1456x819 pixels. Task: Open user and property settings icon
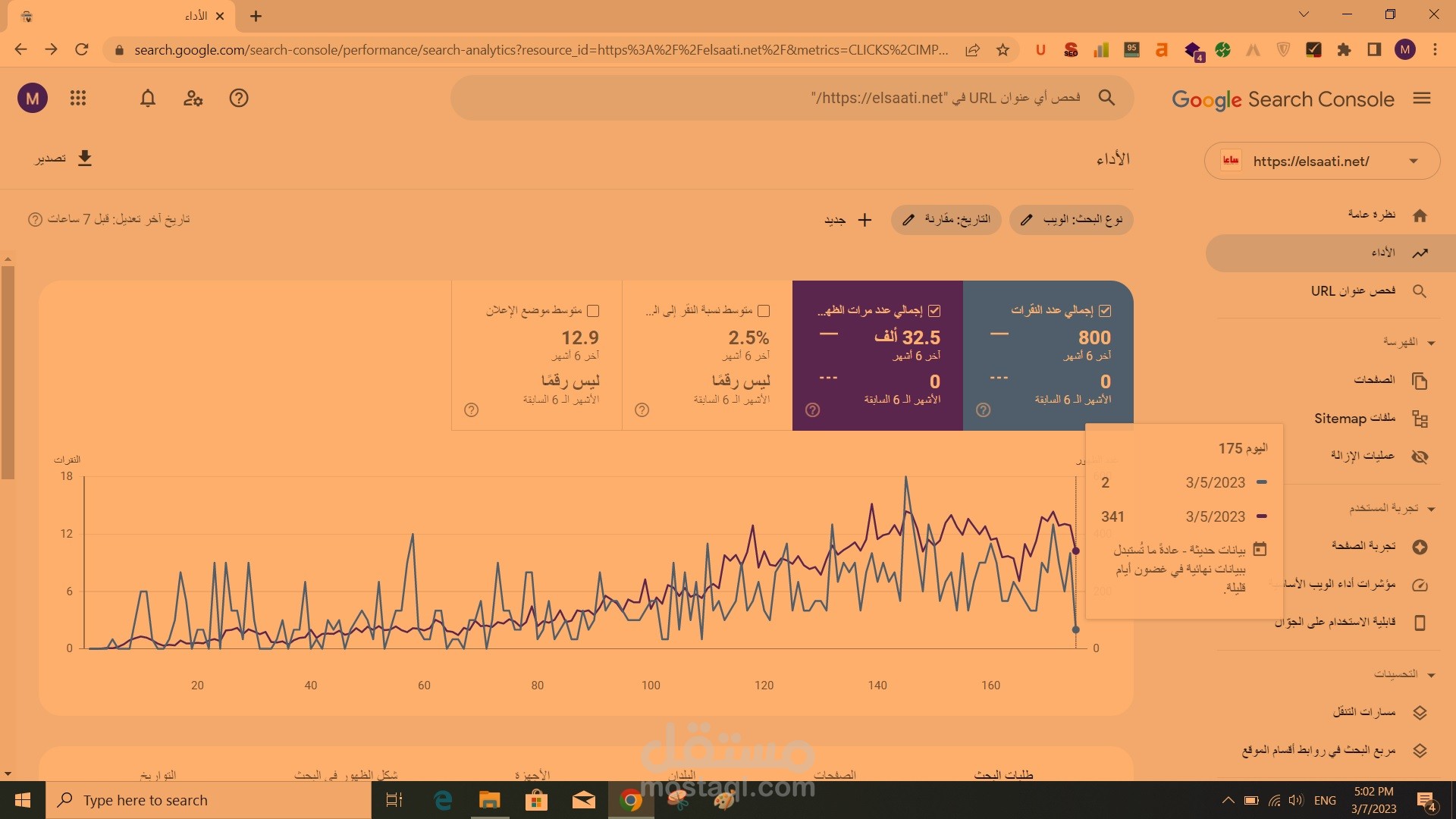[x=193, y=99]
